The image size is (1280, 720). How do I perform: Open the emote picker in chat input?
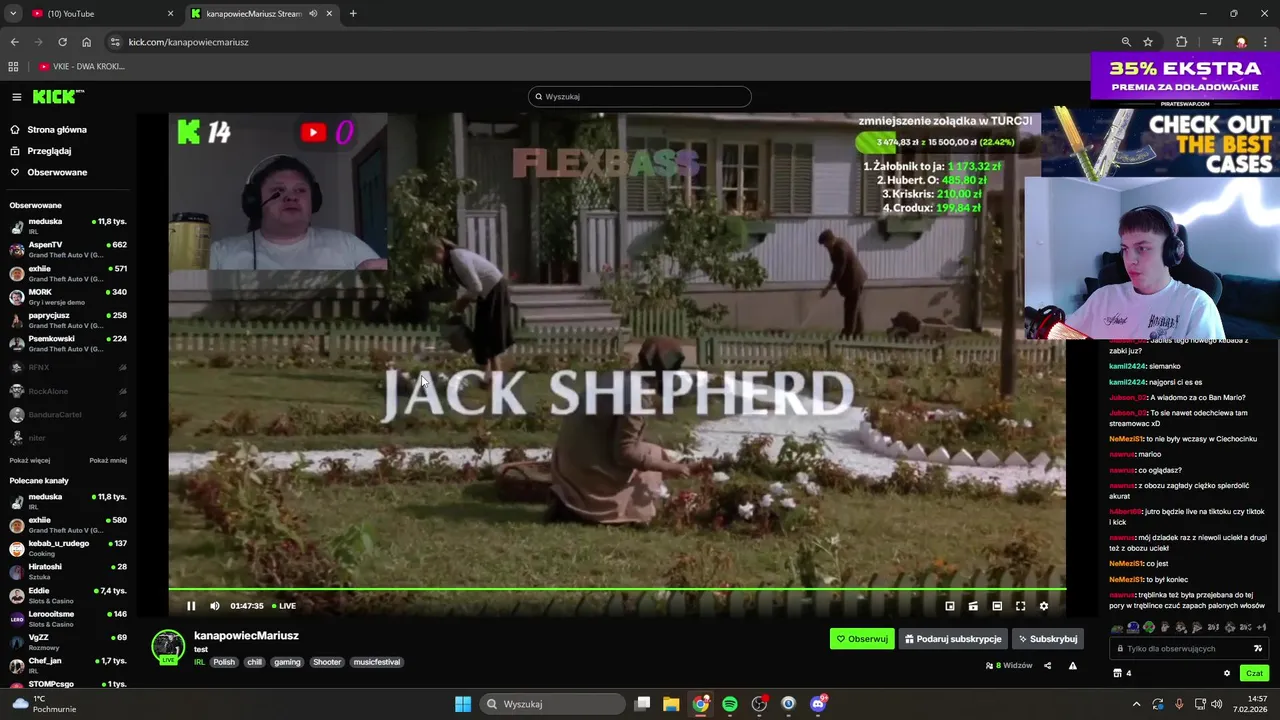[1258, 648]
